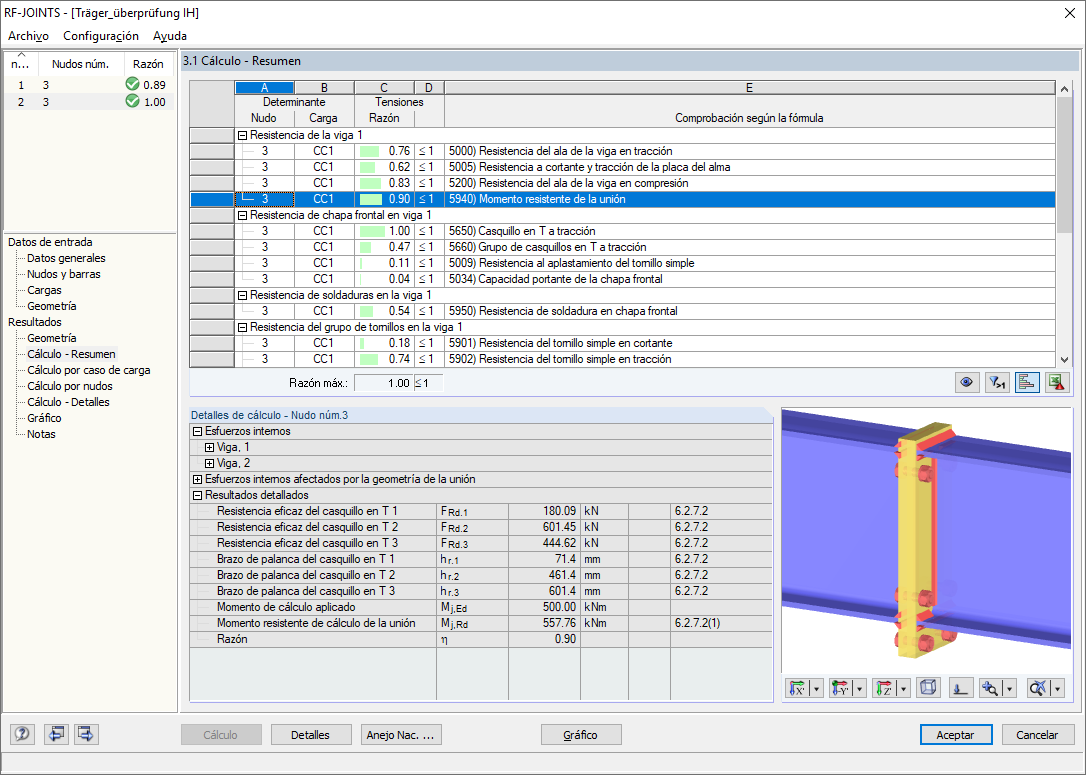Confirm with the Aceptar button
This screenshot has width=1086, height=775.
tap(955, 734)
